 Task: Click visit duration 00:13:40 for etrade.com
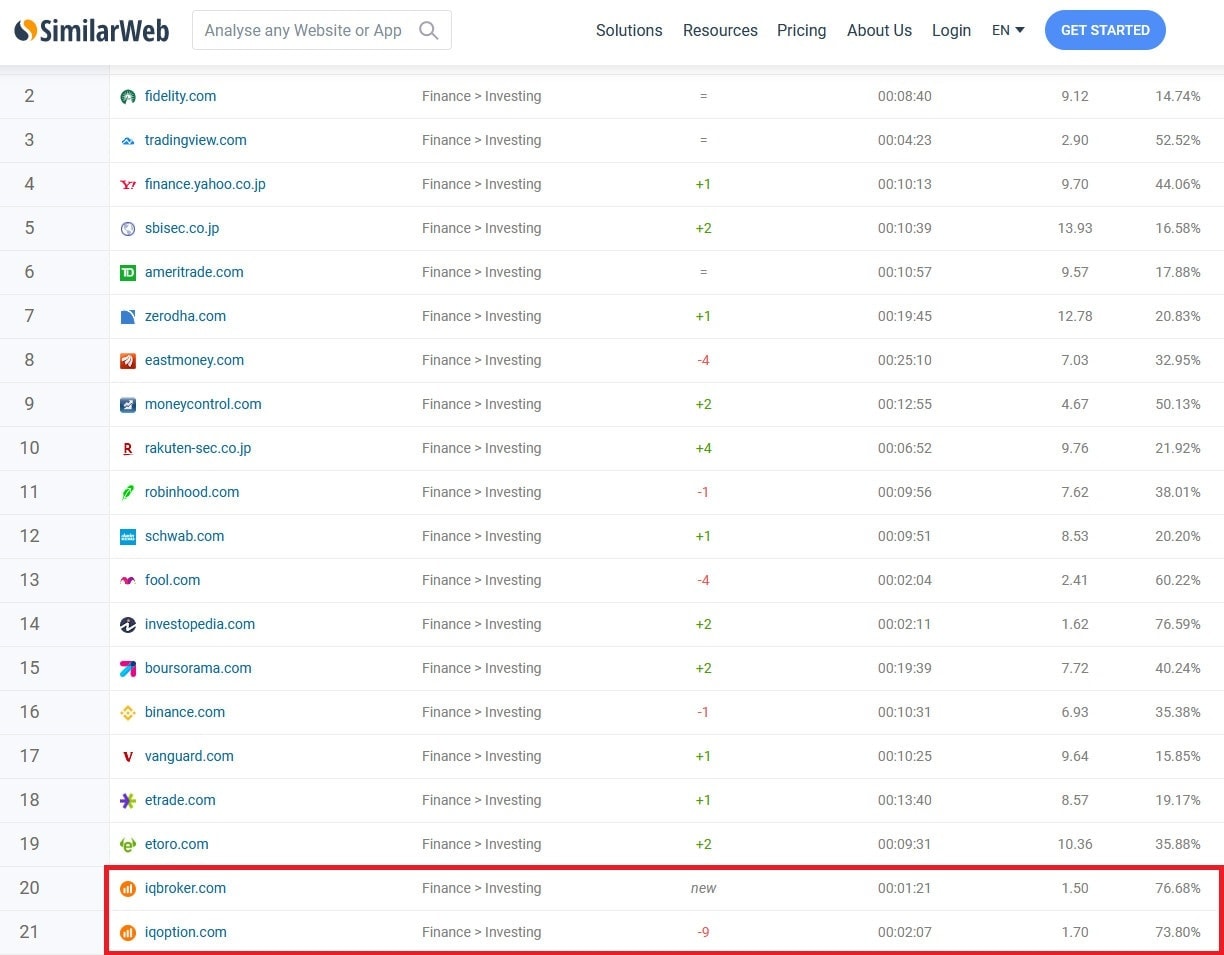[904, 800]
